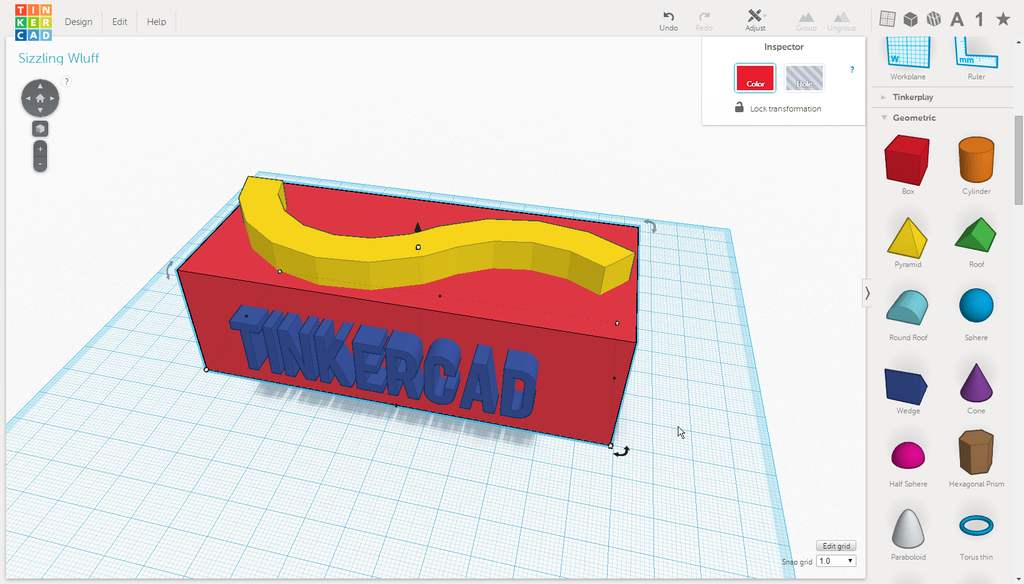Viewport: 1024px width, 584px height.
Task: Click the Tinkercad logo
Action: pos(33,22)
